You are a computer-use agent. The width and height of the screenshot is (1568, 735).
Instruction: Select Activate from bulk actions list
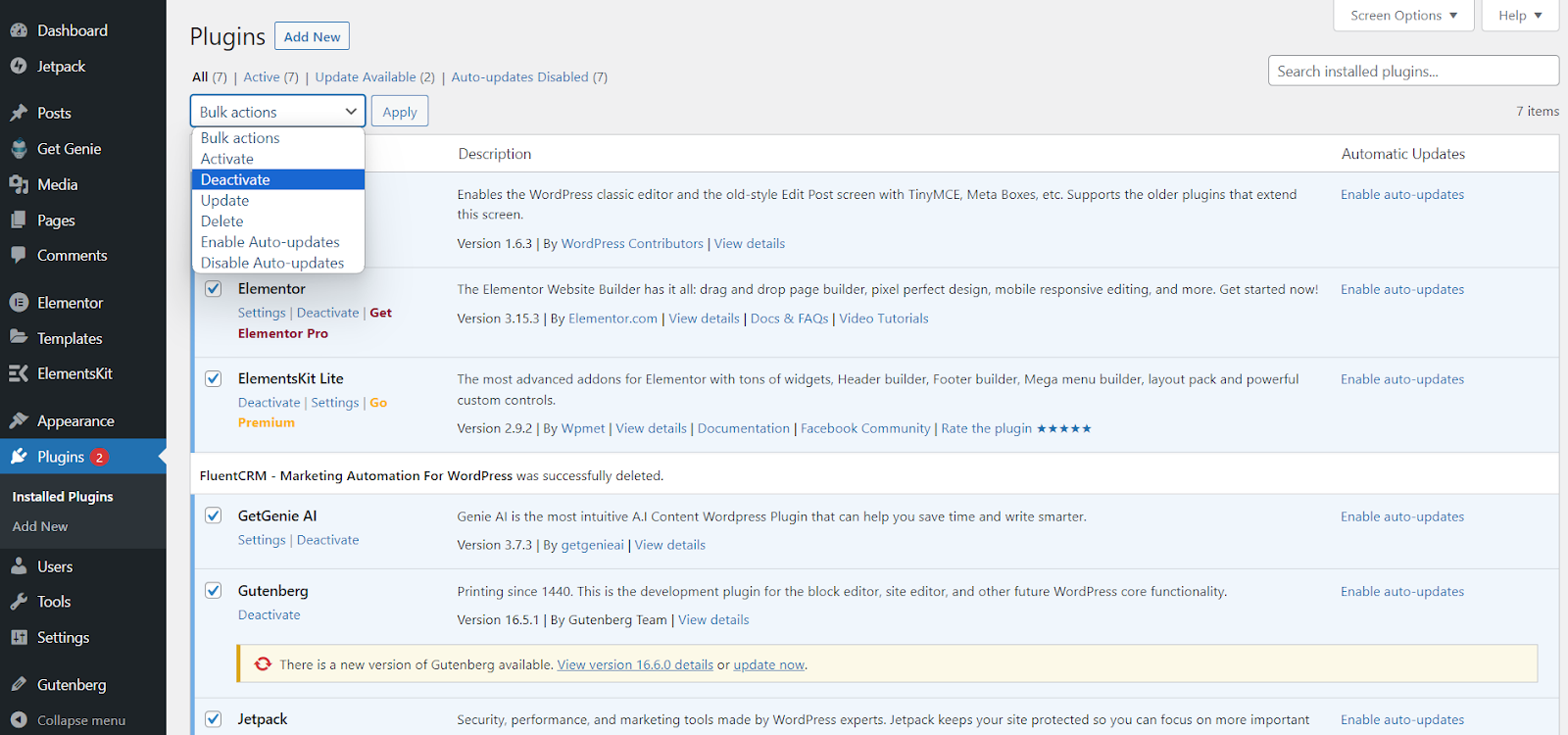click(277, 159)
